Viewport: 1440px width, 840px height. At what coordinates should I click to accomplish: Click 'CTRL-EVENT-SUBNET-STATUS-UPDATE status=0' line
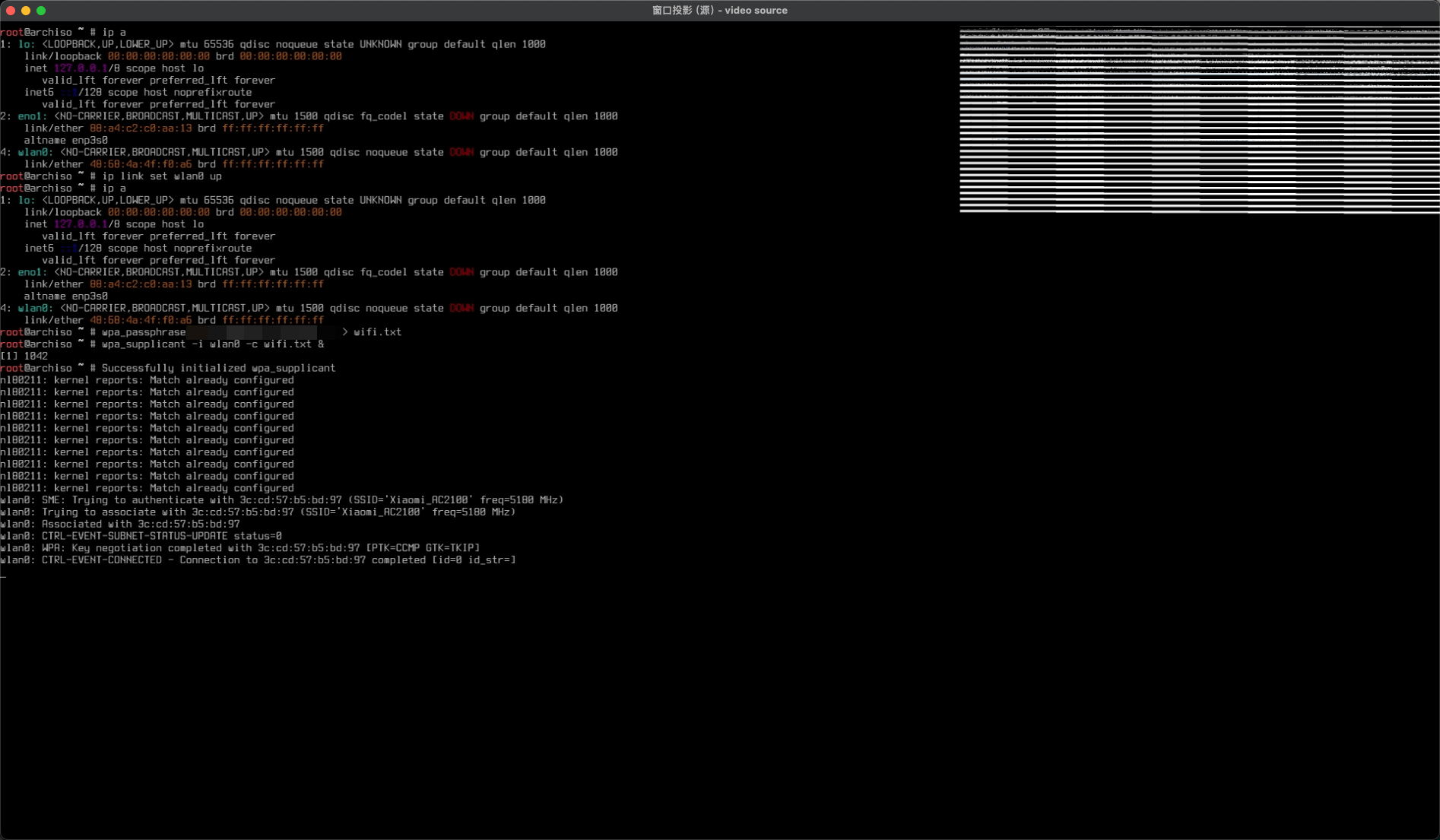pyautogui.click(x=141, y=536)
